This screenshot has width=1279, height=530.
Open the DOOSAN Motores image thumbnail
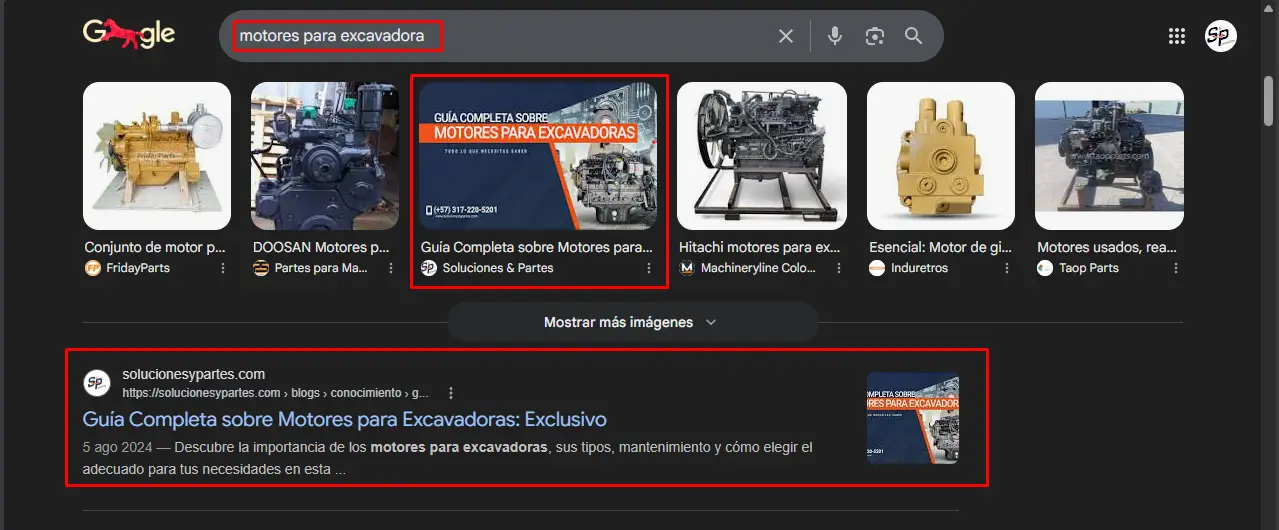[325, 156]
